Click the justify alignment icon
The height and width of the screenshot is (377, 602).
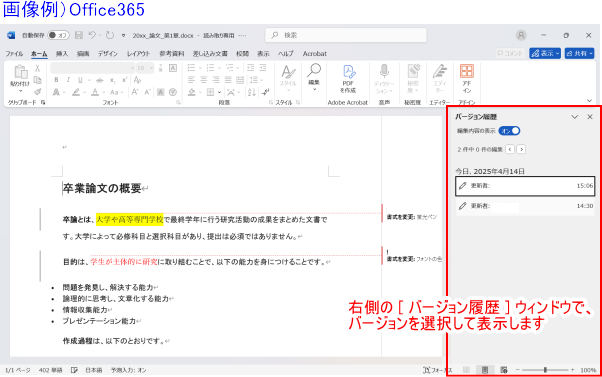228,80
